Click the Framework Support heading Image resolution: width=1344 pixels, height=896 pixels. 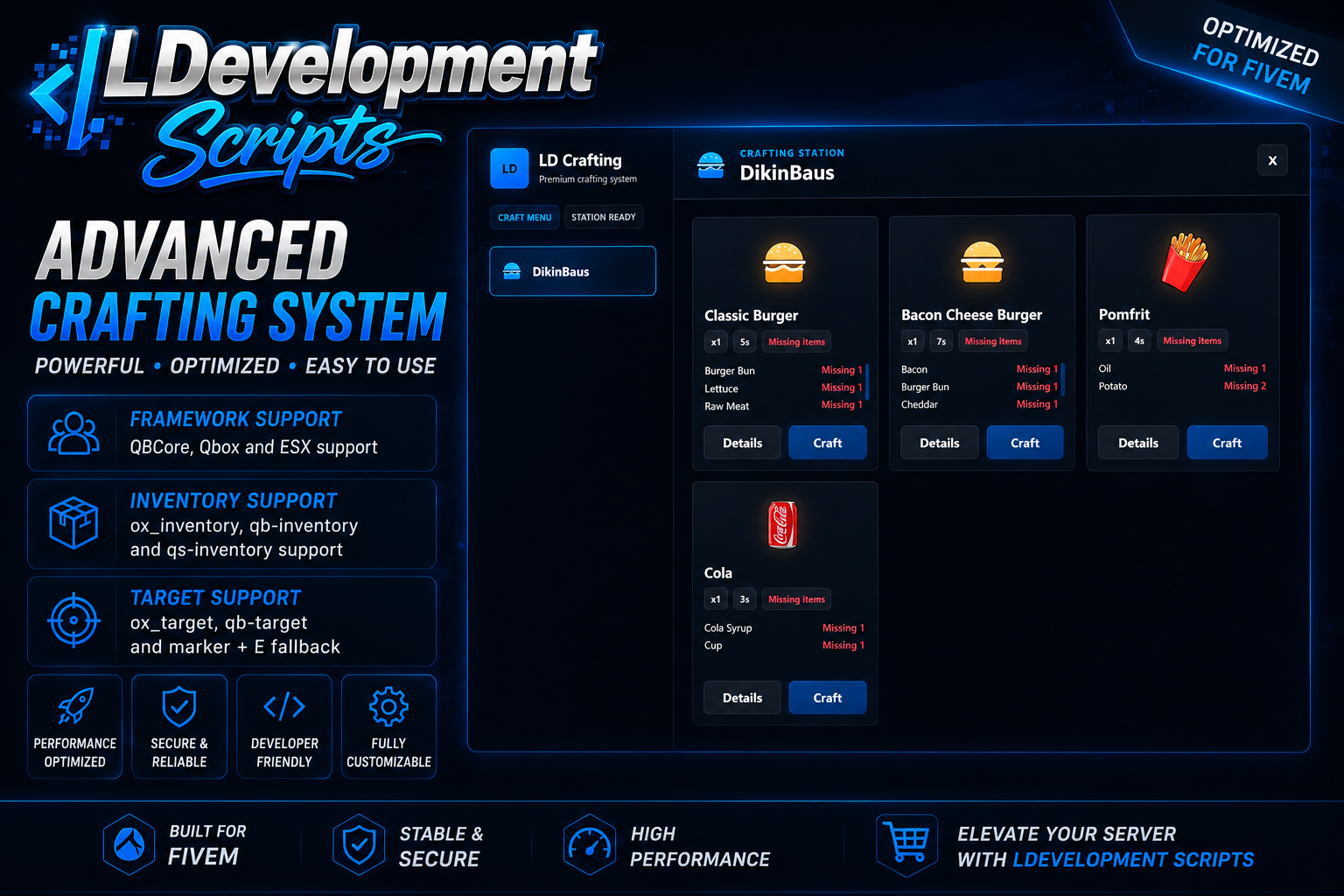pyautogui.click(x=235, y=419)
